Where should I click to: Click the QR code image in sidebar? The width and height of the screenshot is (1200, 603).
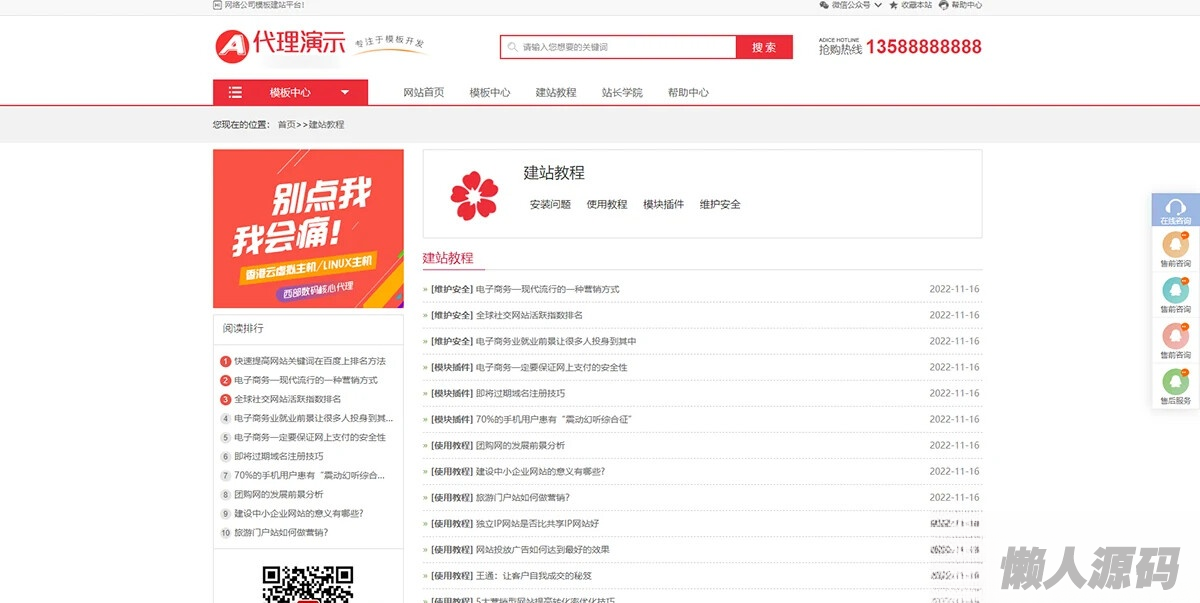308,584
